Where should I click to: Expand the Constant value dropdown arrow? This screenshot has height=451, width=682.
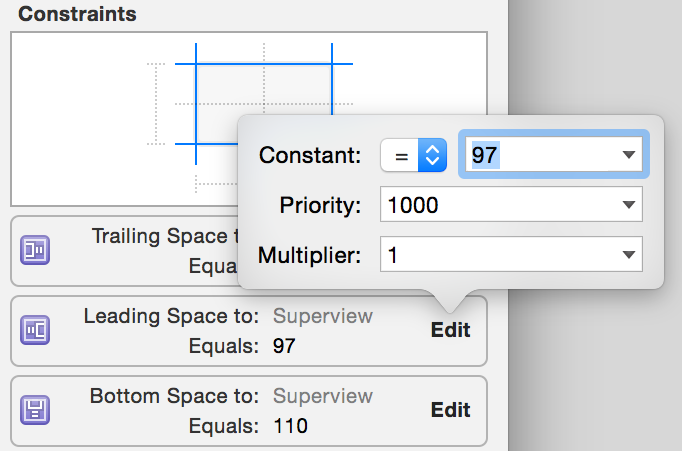pyautogui.click(x=628, y=155)
